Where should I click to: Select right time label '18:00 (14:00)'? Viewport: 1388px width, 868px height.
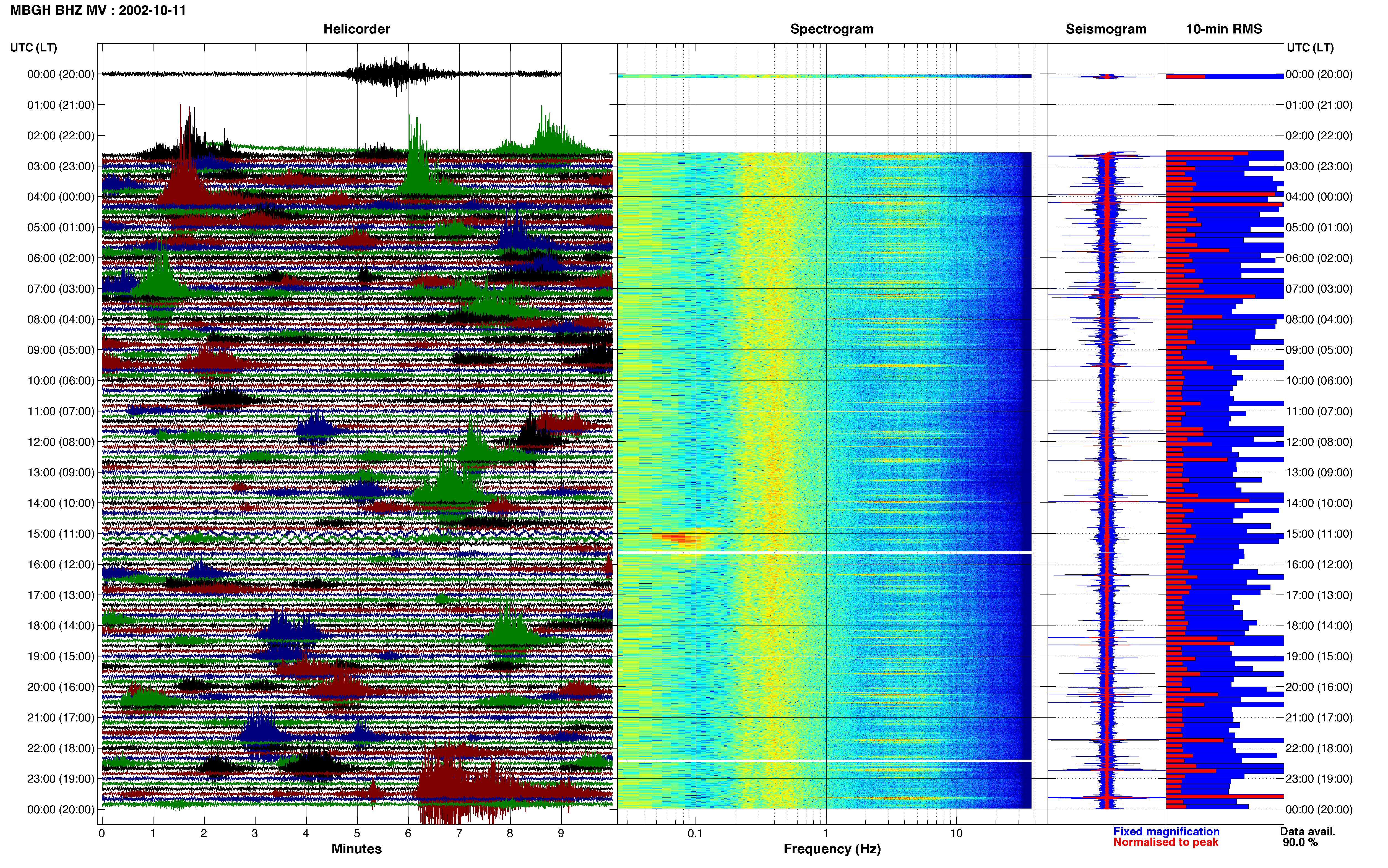click(x=1319, y=626)
